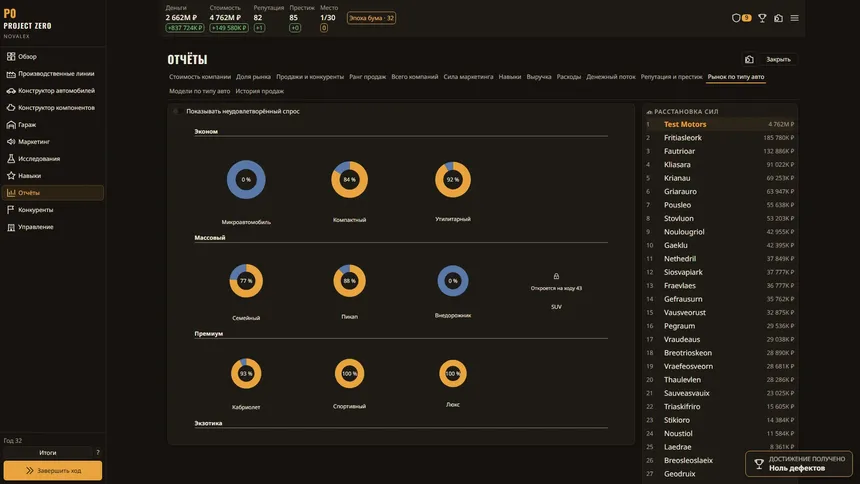Open Обзор from the sidebar grid icon
Viewport: 860px width, 484px height.
(x=11, y=57)
